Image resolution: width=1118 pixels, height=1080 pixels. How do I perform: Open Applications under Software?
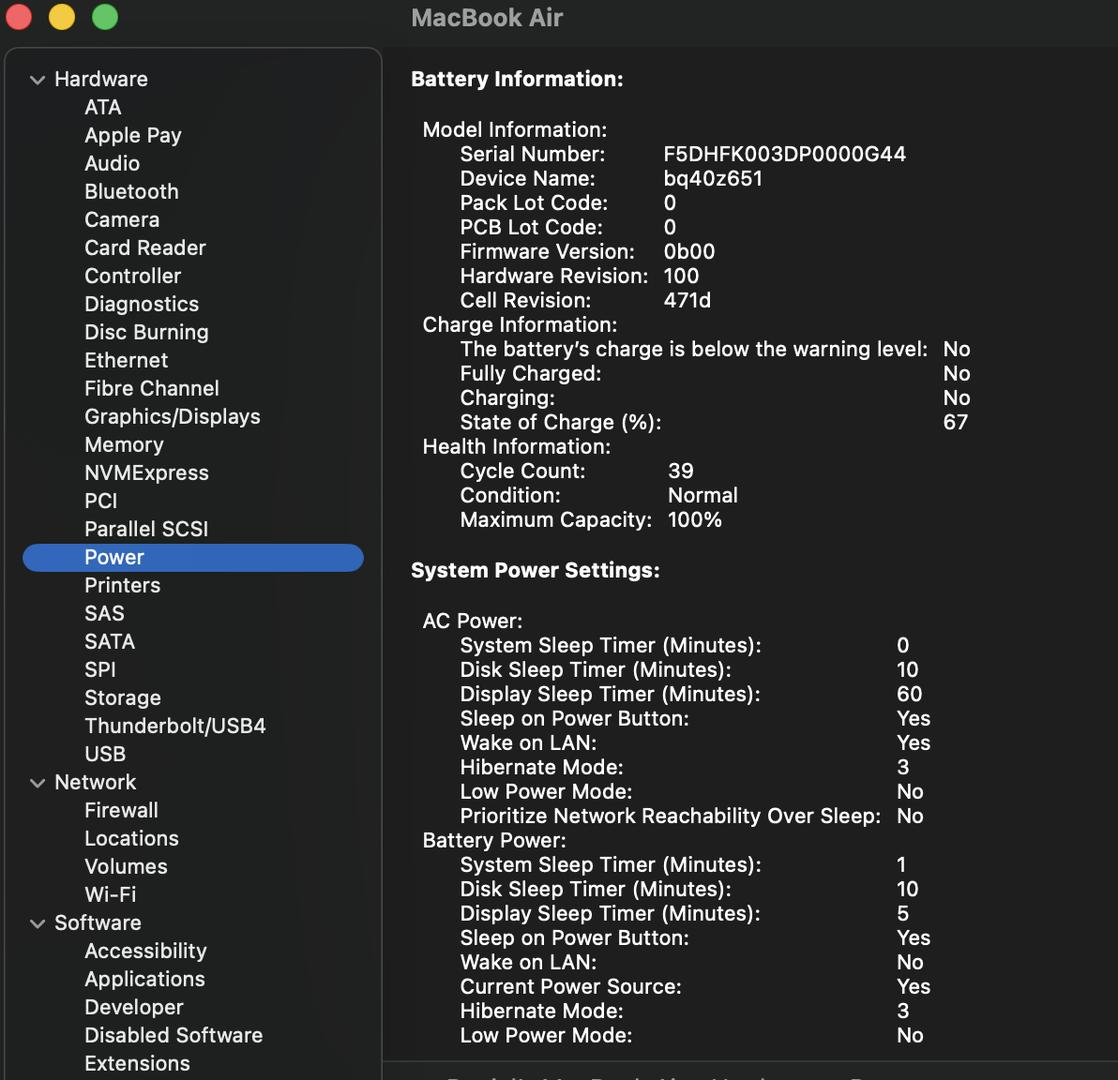144,979
